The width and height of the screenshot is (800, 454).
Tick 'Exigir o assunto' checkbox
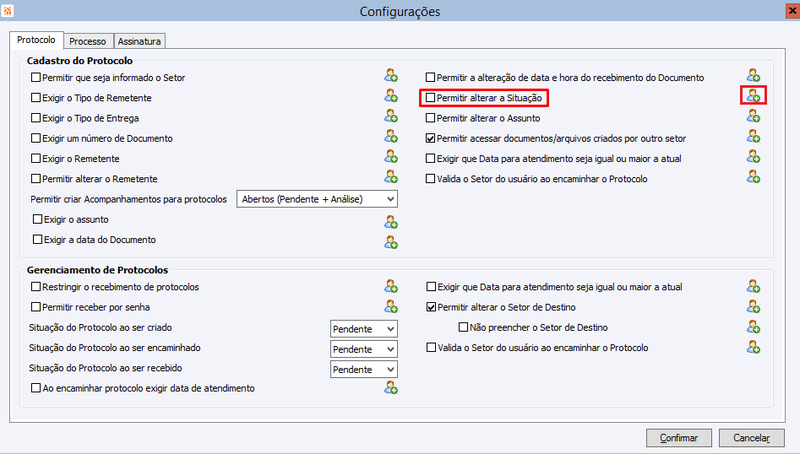click(x=37, y=219)
